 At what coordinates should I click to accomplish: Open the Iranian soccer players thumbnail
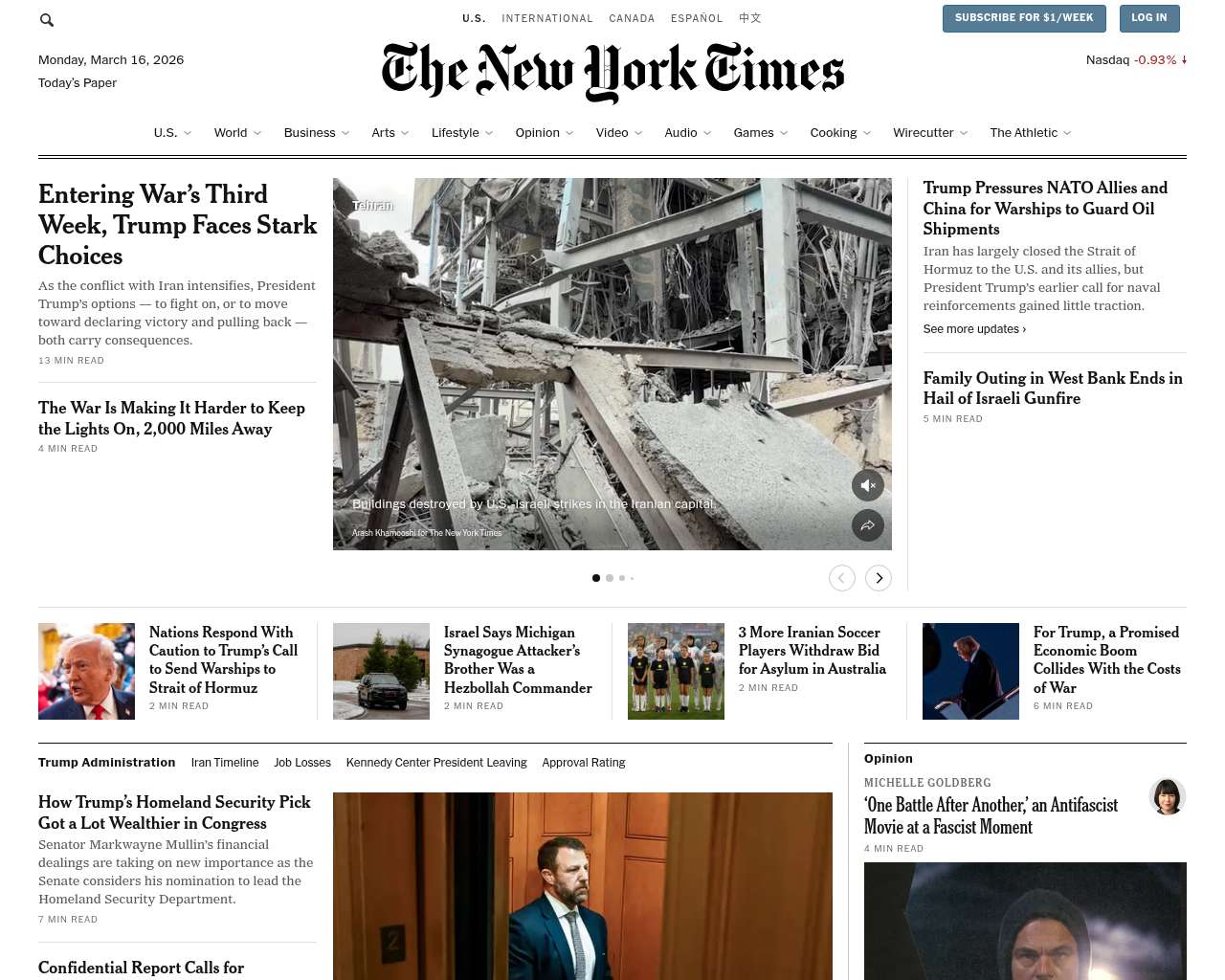(x=676, y=671)
